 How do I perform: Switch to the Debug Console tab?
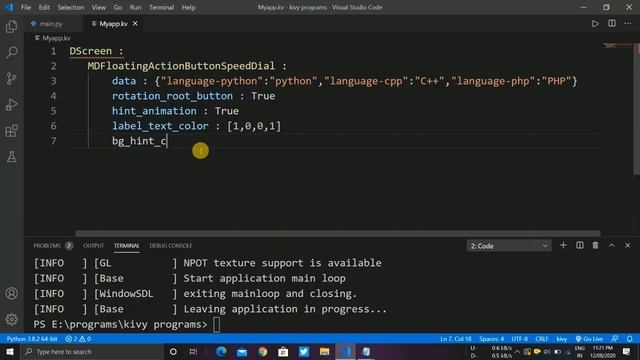point(171,245)
